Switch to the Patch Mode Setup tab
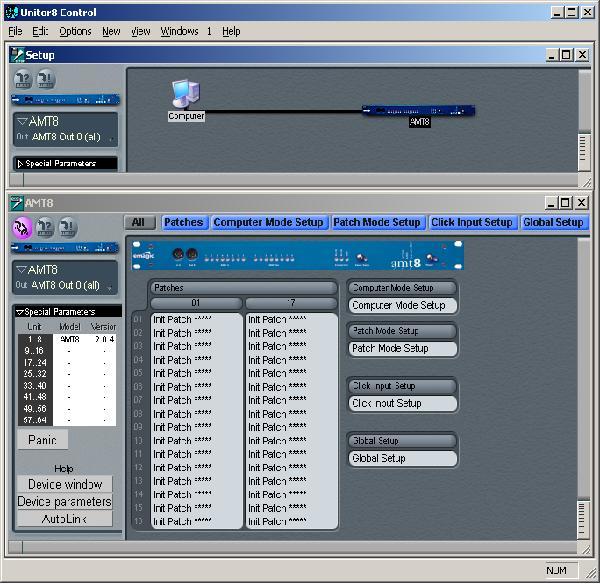Screen dimensions: 600x584 (377, 222)
